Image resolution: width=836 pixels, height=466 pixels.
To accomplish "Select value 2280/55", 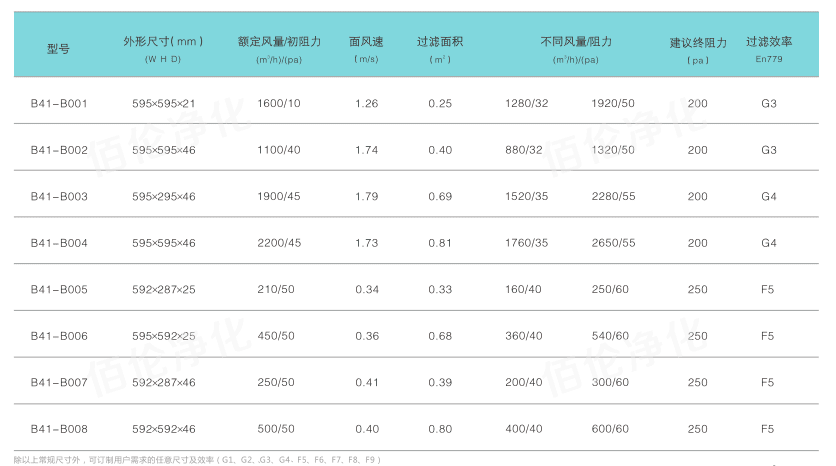I will (x=613, y=196).
